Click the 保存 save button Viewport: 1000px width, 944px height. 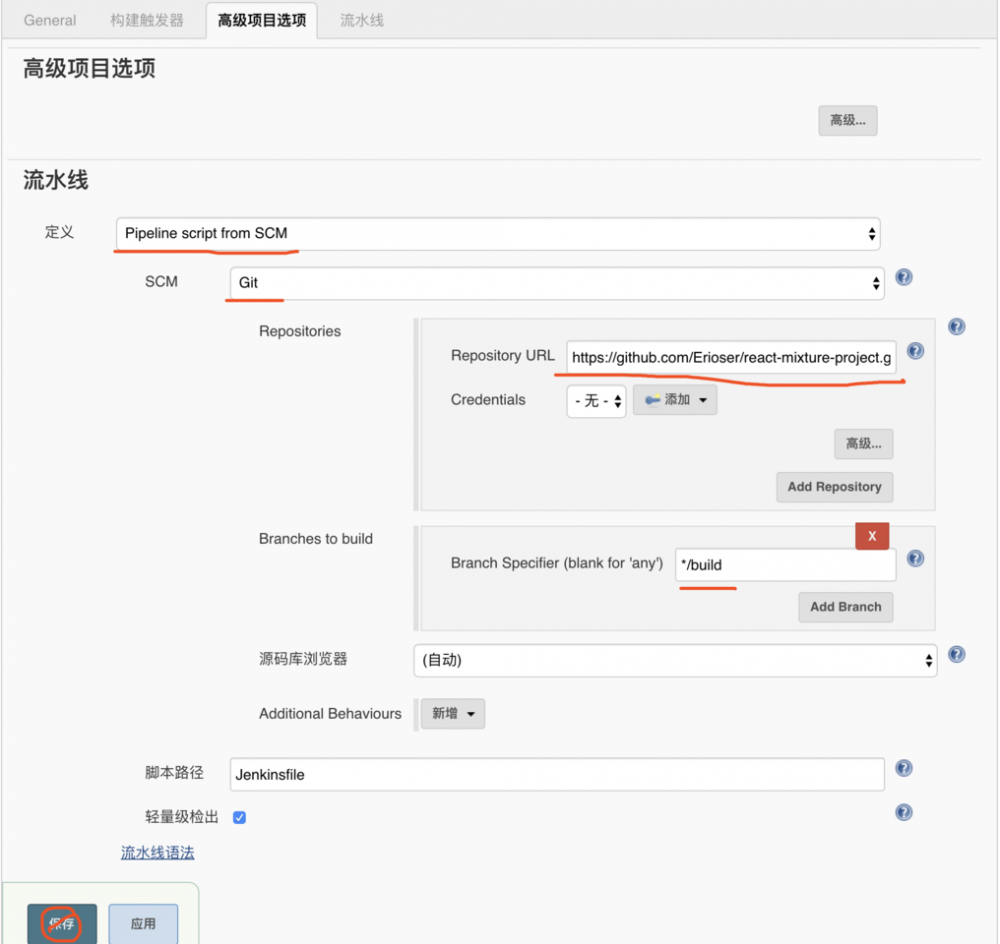[62, 924]
